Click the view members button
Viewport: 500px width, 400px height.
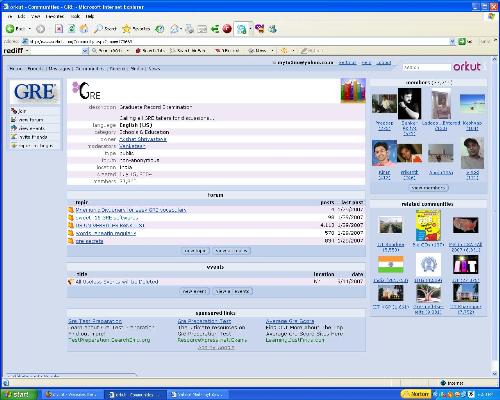pyautogui.click(x=429, y=188)
